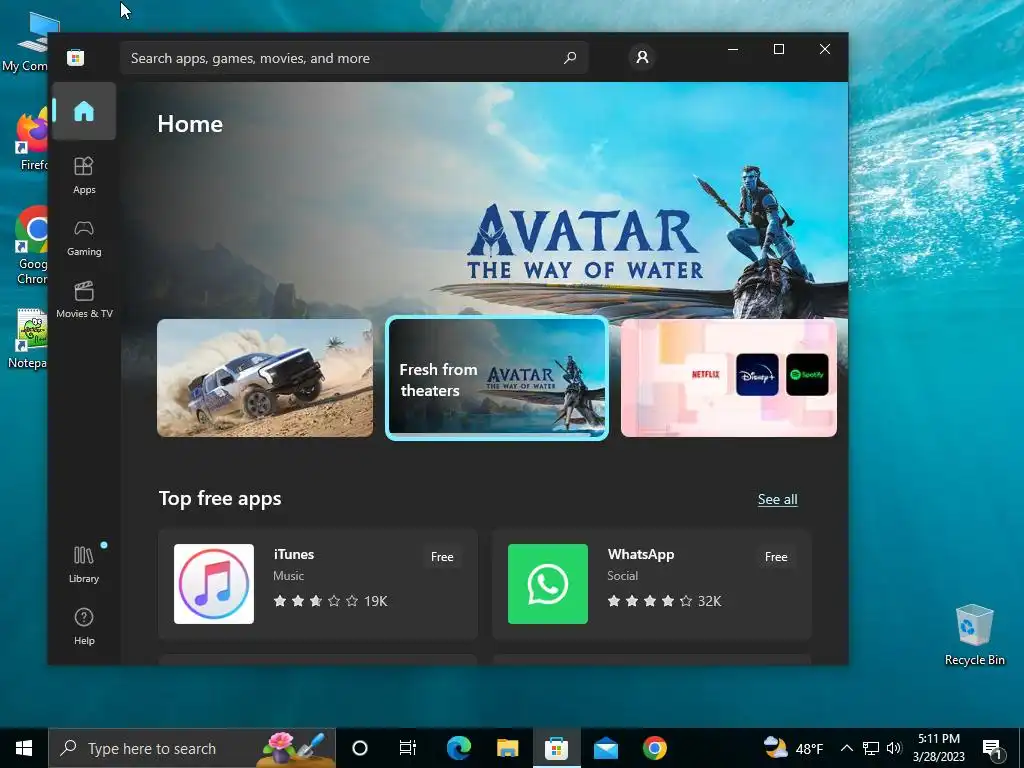Click the search magnifier icon in Store

tap(570, 57)
